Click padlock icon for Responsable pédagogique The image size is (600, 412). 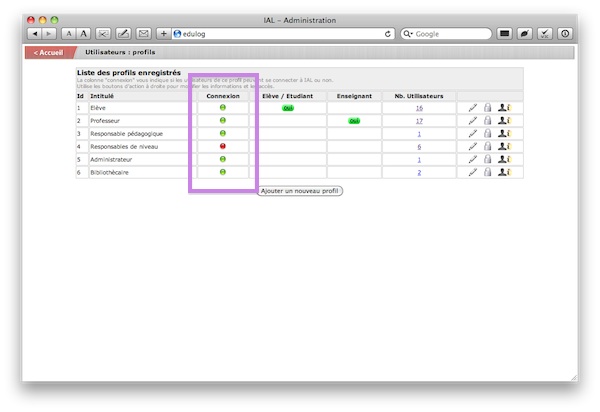tap(488, 133)
